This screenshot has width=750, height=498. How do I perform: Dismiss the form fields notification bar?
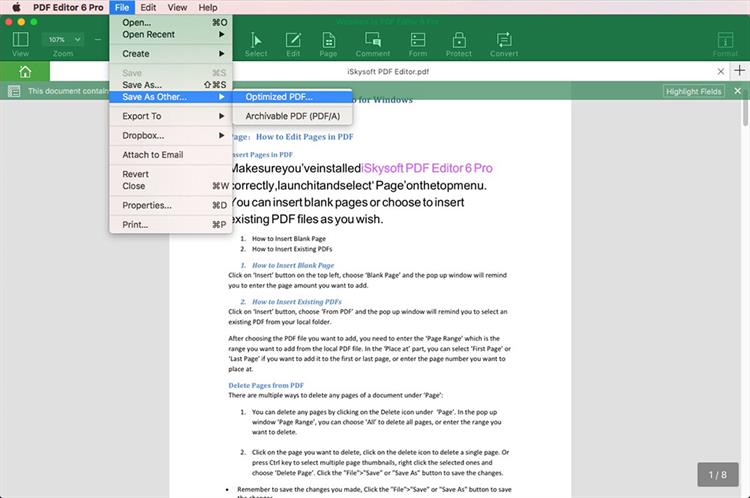pos(738,91)
